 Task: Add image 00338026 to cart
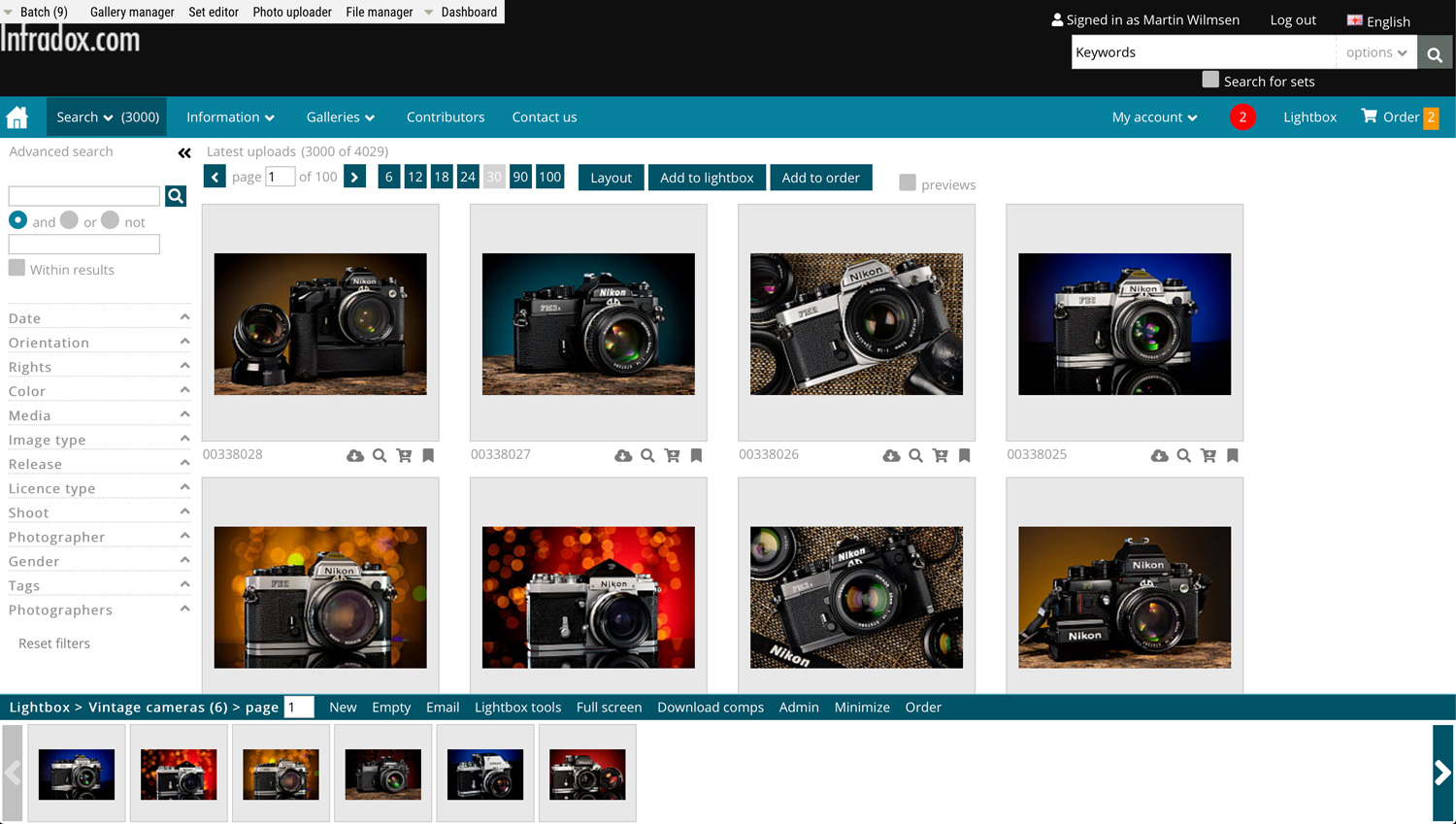click(x=940, y=455)
